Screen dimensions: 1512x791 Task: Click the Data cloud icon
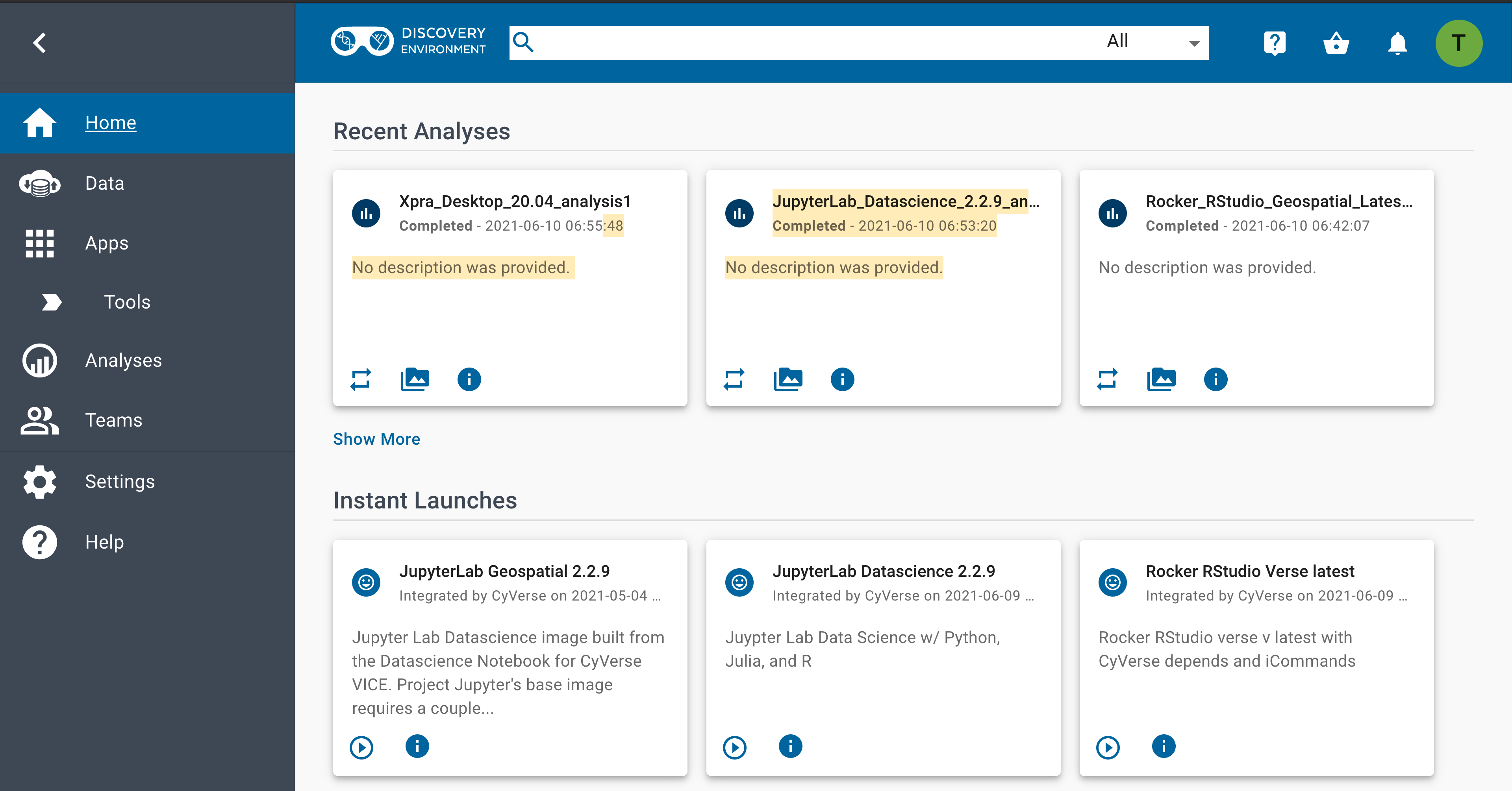tap(39, 183)
